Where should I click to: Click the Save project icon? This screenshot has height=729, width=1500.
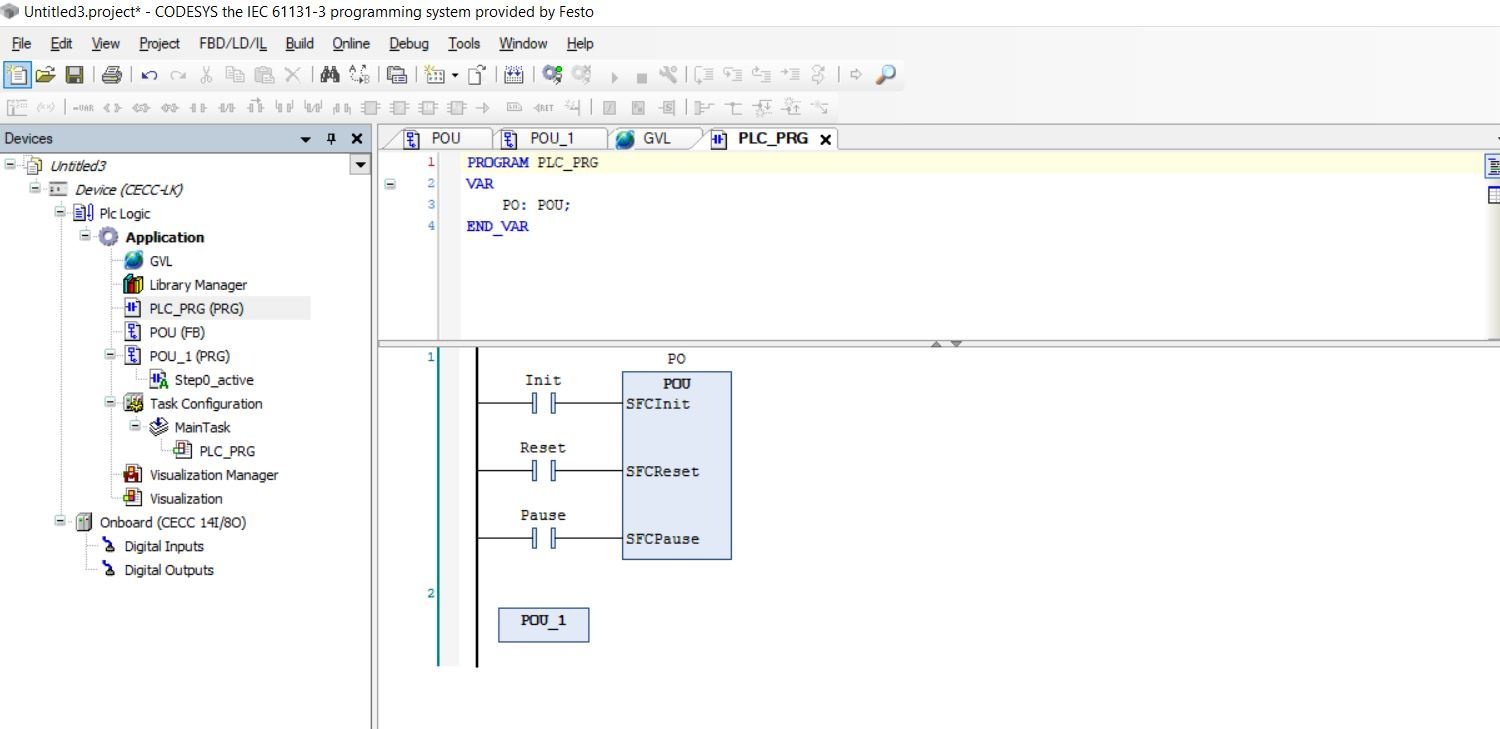[x=74, y=75]
